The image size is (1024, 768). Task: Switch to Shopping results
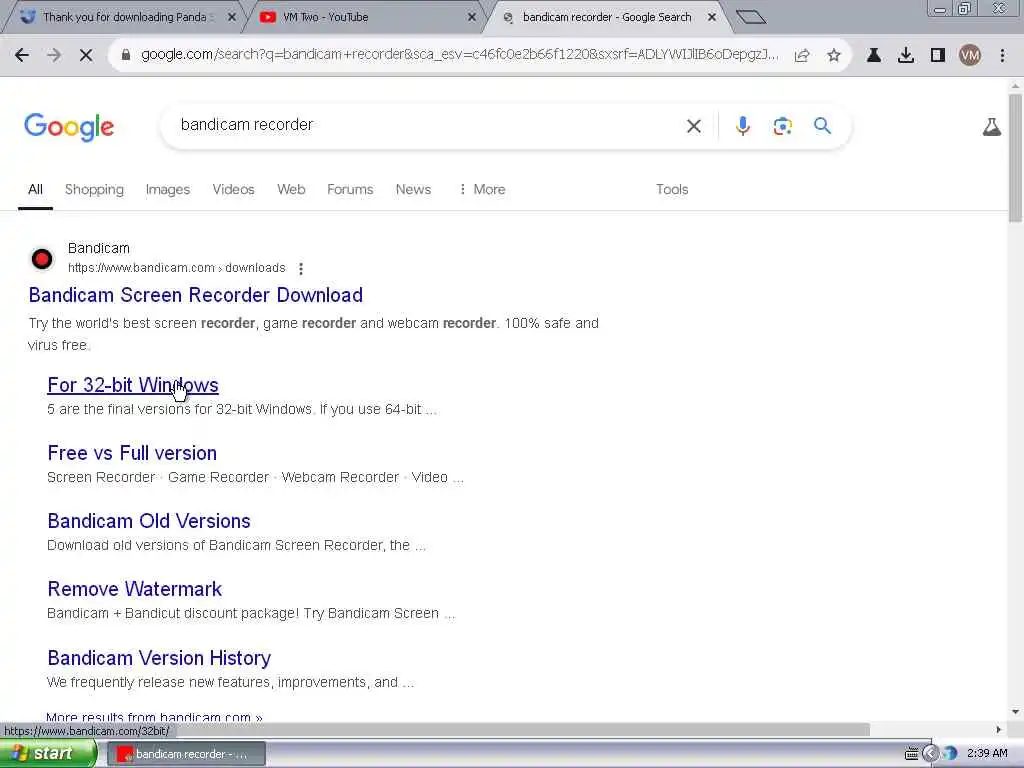point(94,189)
